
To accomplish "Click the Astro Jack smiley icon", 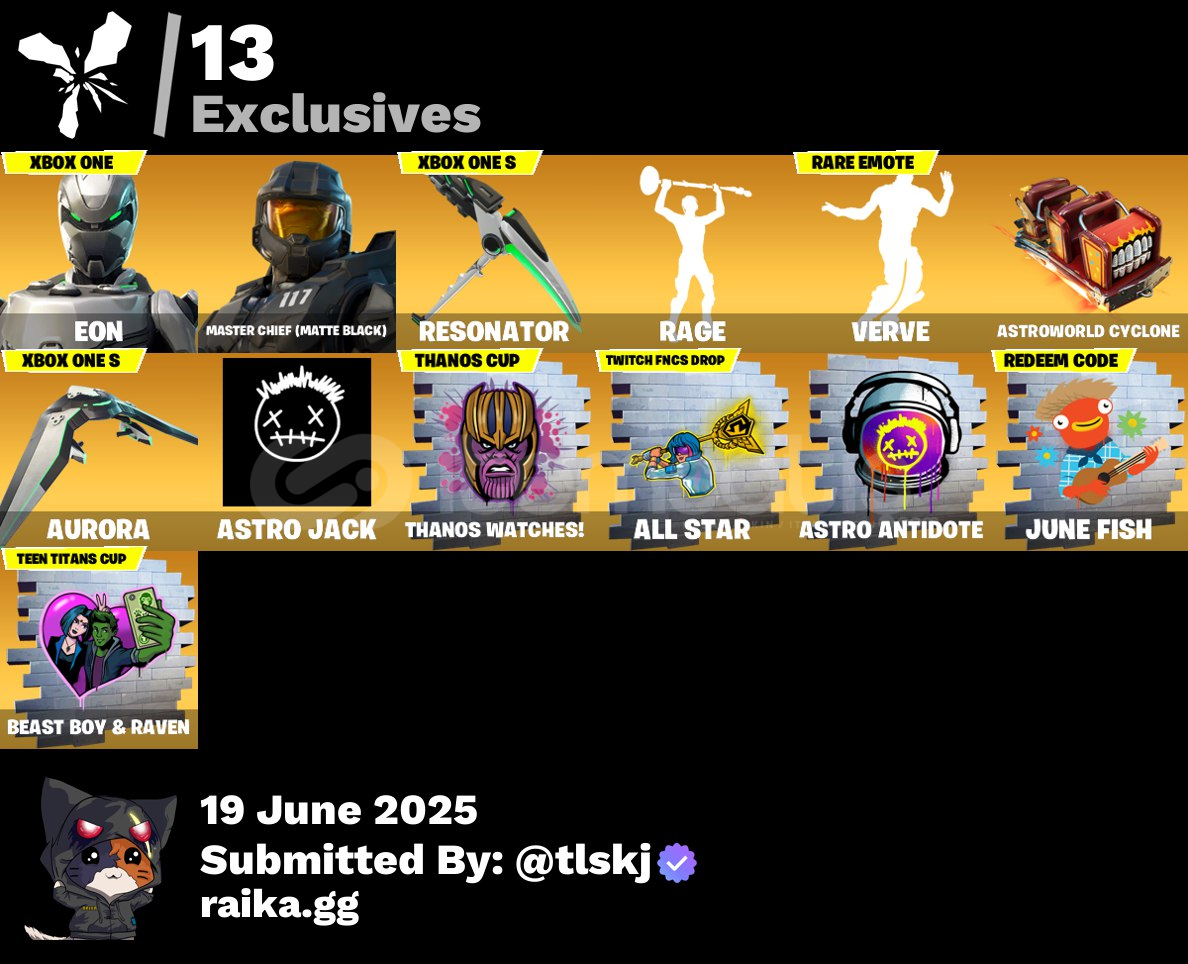I will (x=297, y=432).
